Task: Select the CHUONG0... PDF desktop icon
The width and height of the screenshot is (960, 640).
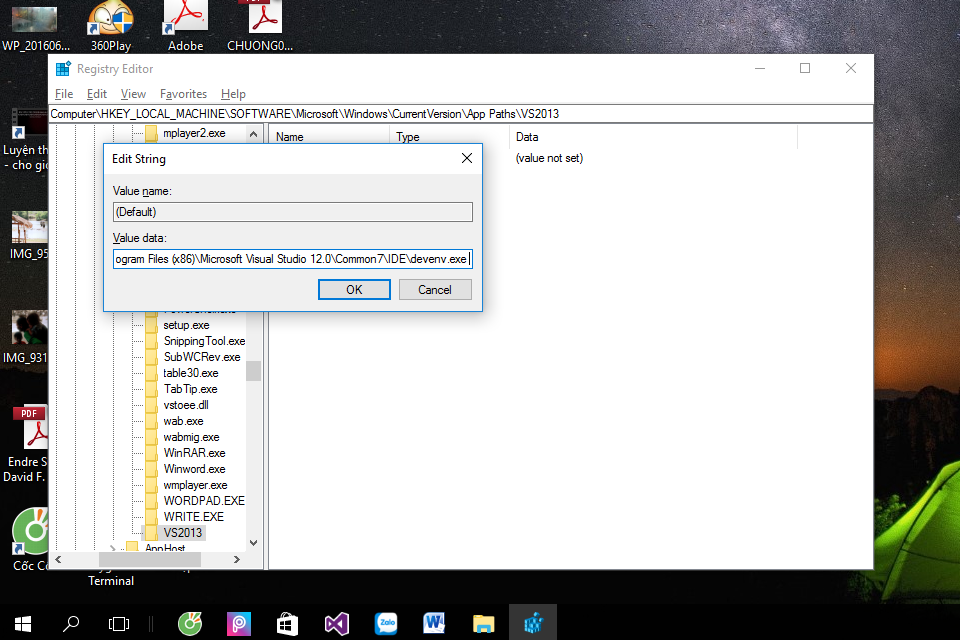Action: [260, 26]
